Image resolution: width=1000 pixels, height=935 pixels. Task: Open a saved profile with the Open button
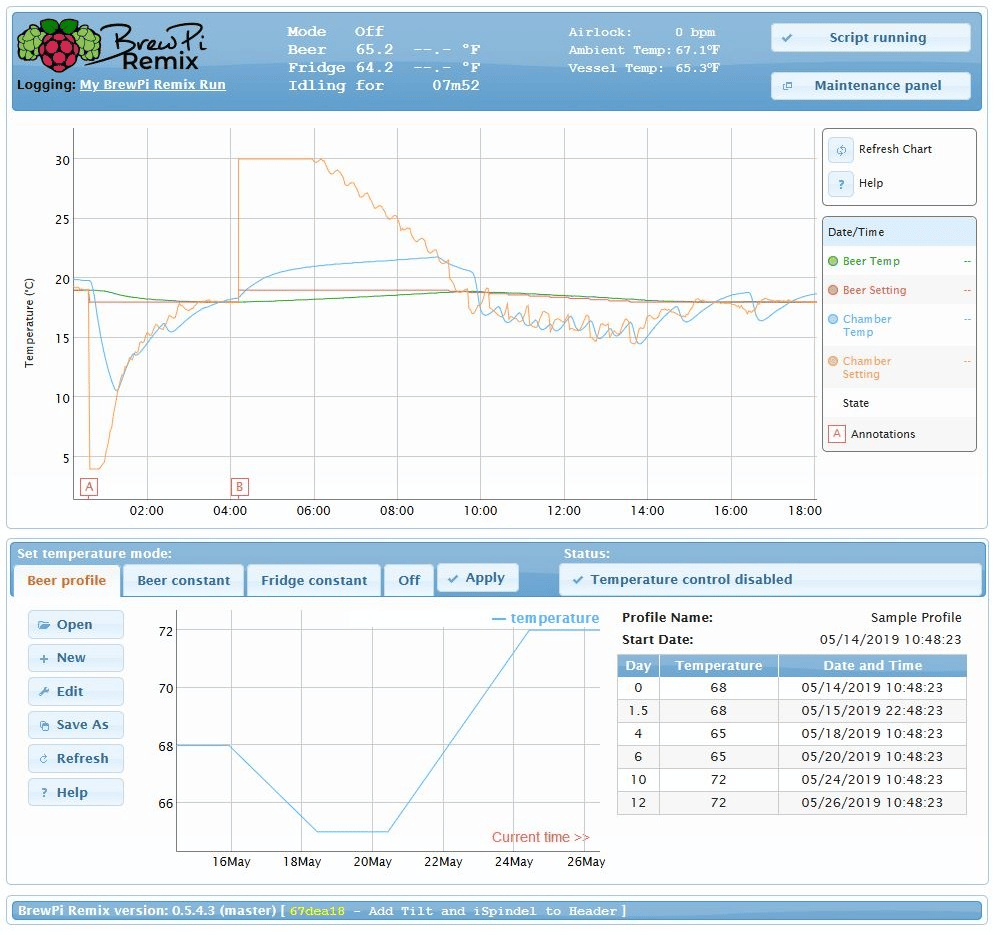coord(76,625)
